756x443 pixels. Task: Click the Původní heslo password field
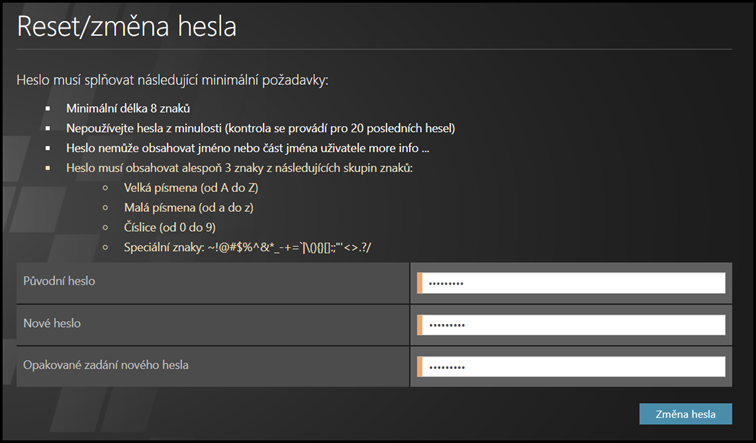pos(572,283)
